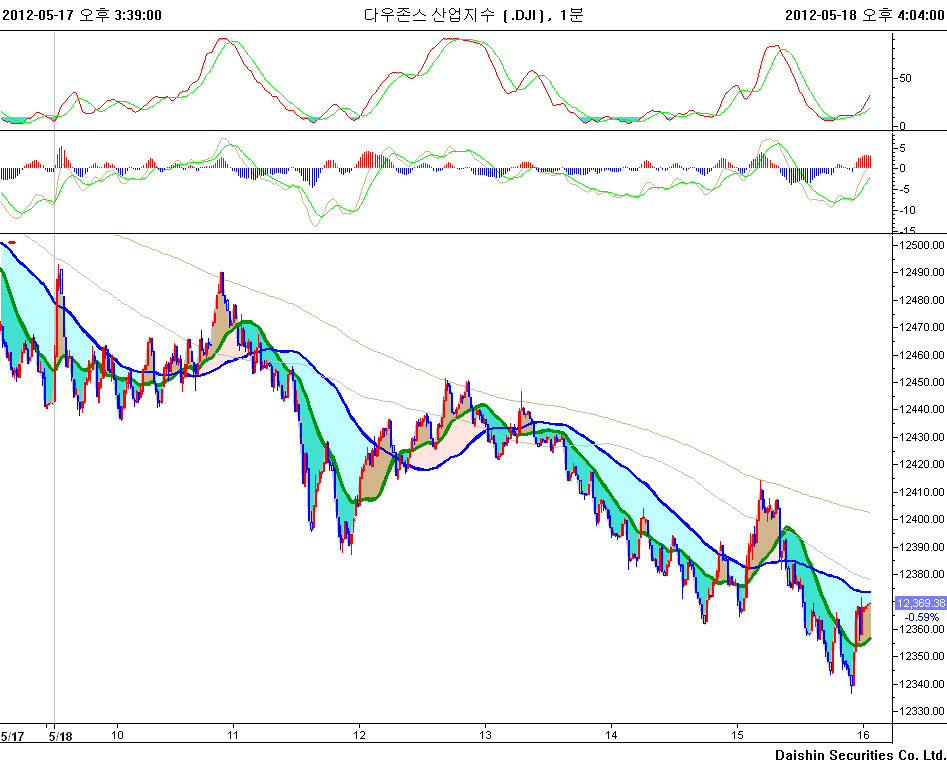The image size is (947, 767).
Task: Select the 12 o'clock tick on time axis
Action: tap(360, 735)
